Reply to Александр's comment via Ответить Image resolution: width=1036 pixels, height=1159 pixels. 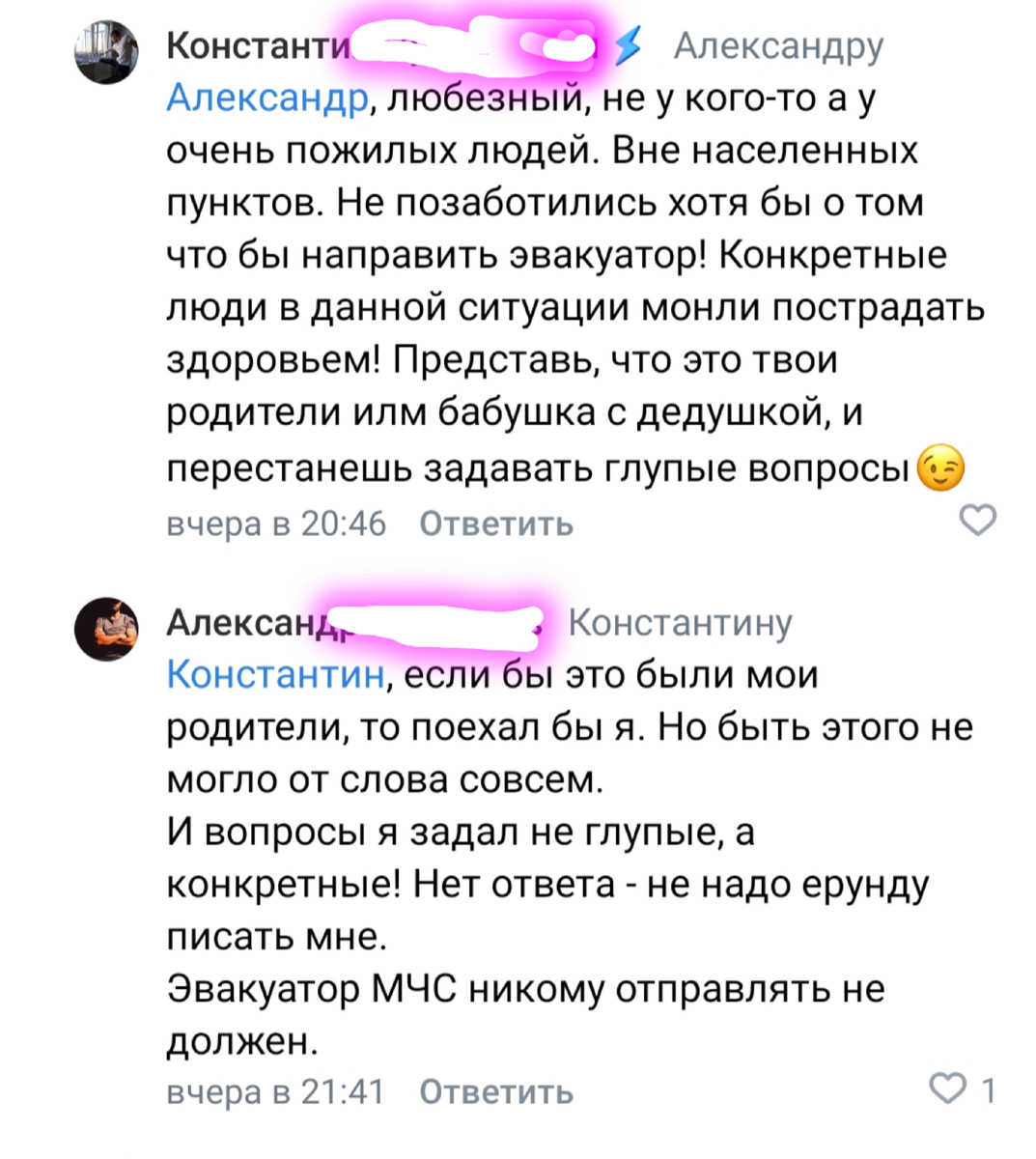click(494, 1093)
